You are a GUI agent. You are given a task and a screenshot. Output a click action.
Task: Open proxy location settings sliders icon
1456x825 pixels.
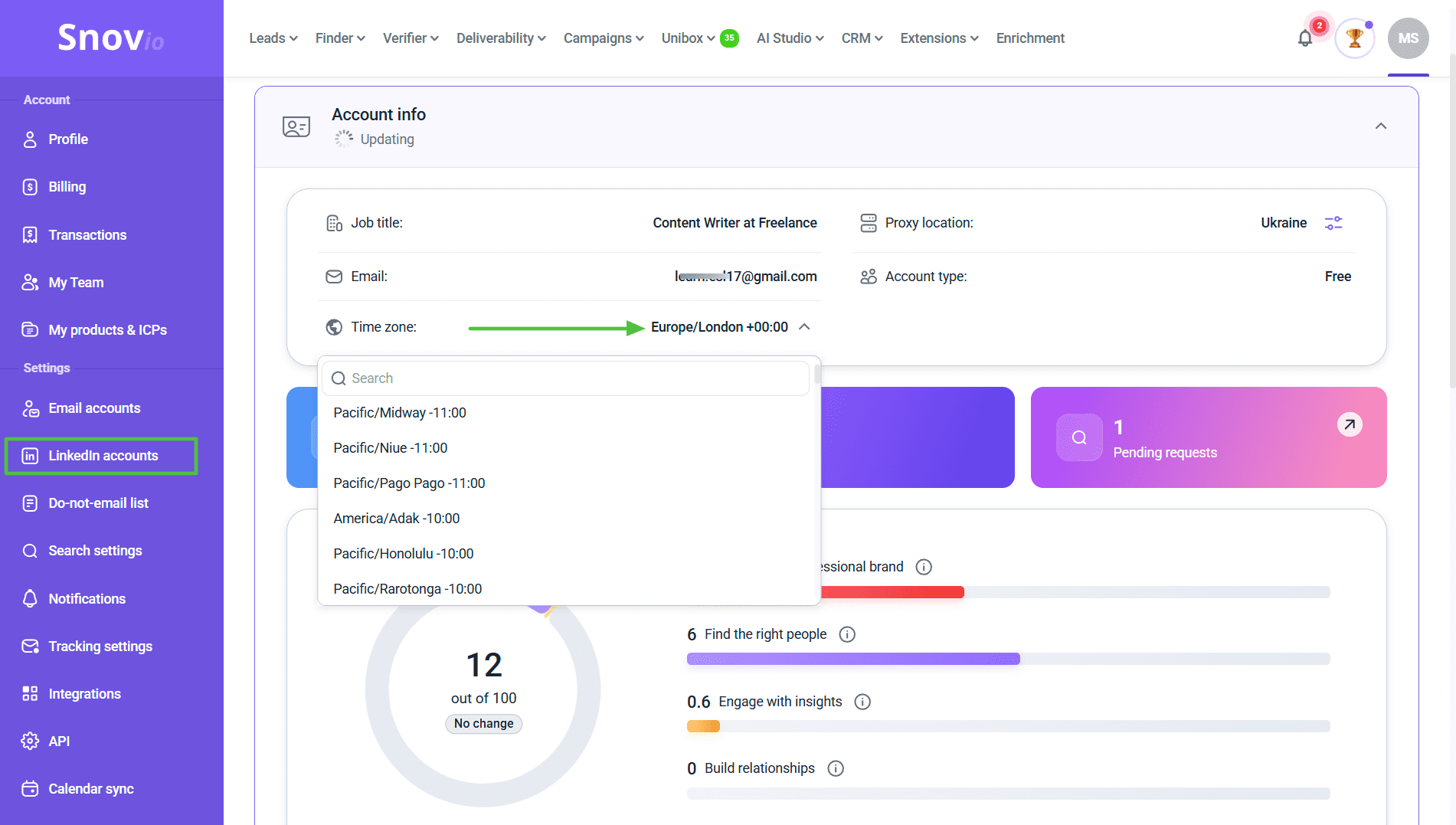1333,223
